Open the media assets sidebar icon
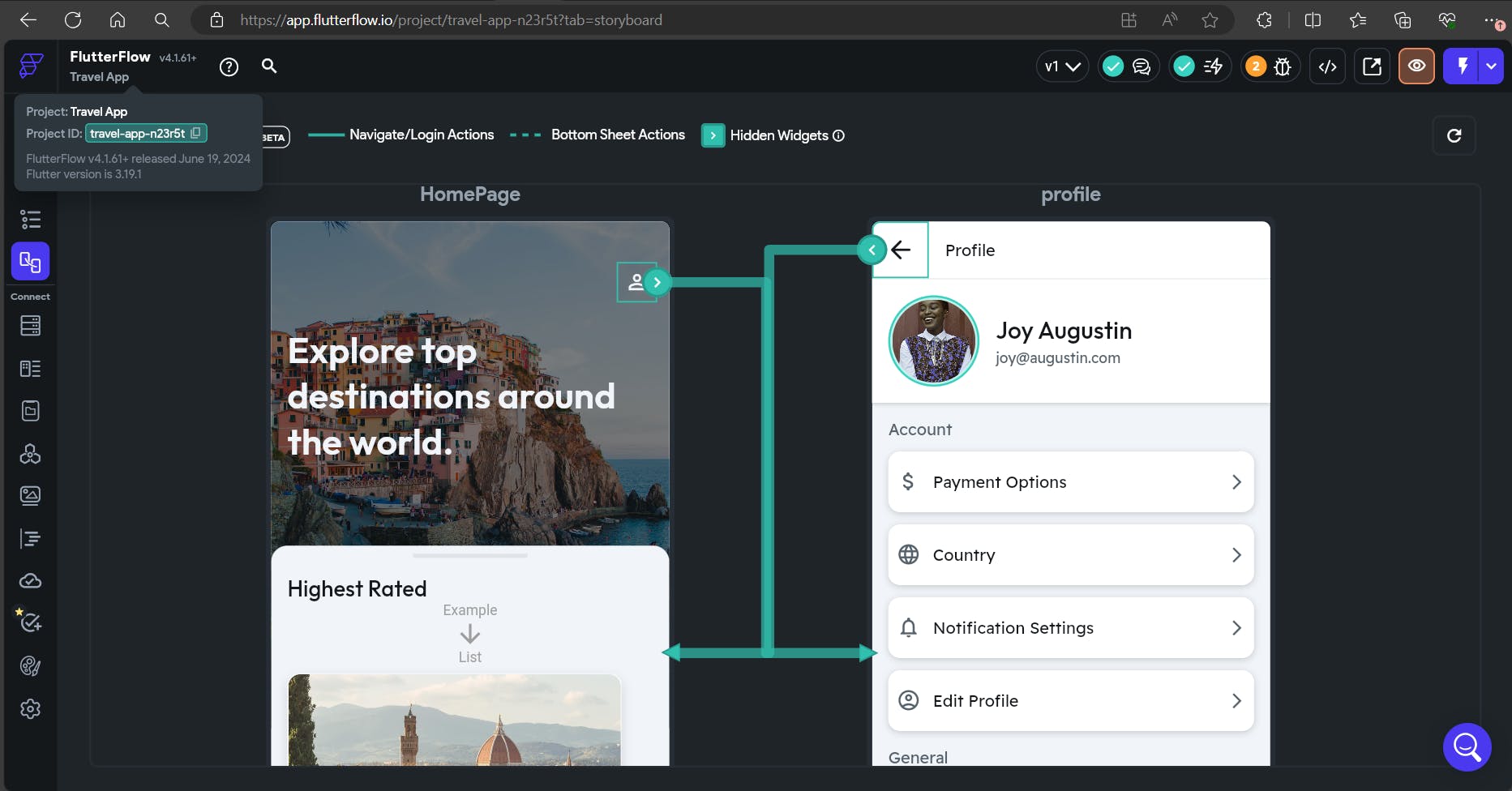 [x=31, y=496]
